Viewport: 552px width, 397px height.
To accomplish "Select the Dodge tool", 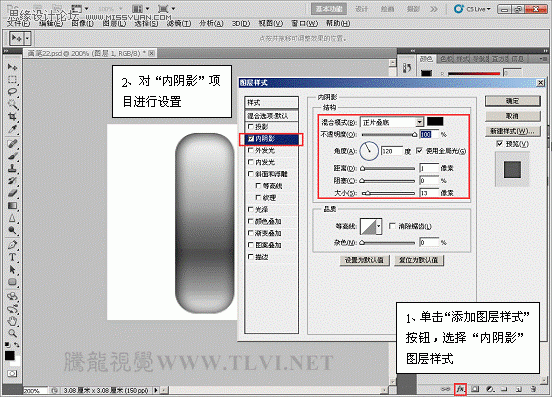I will click(12, 231).
